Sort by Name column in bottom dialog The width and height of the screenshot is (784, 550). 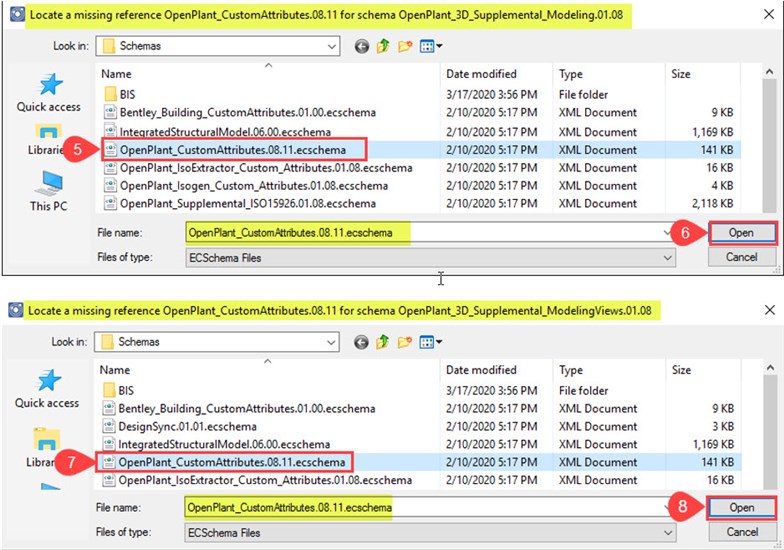[x=114, y=370]
